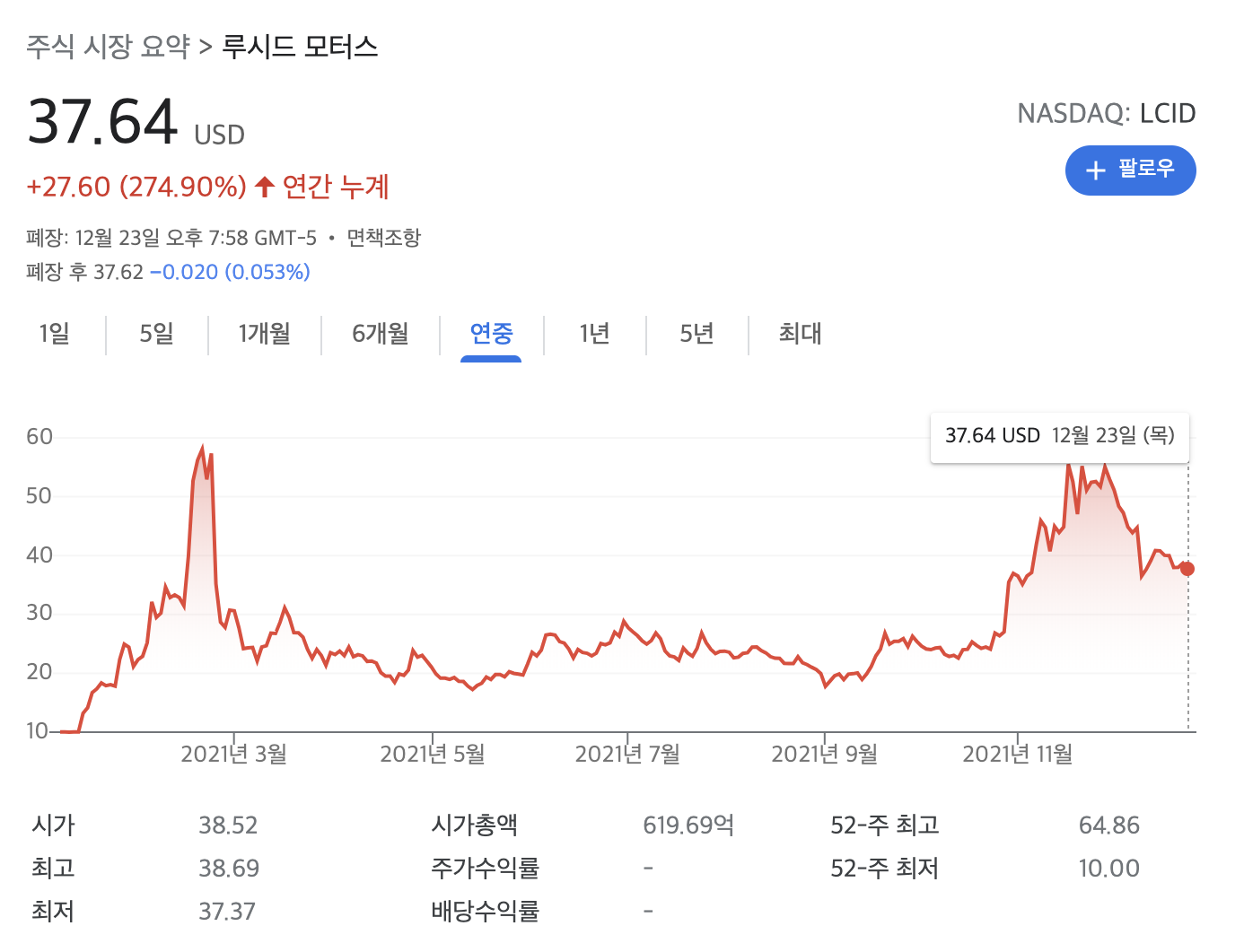The height and width of the screenshot is (952, 1244).
Task: Click the 시가 value 38.52
Action: tap(228, 825)
